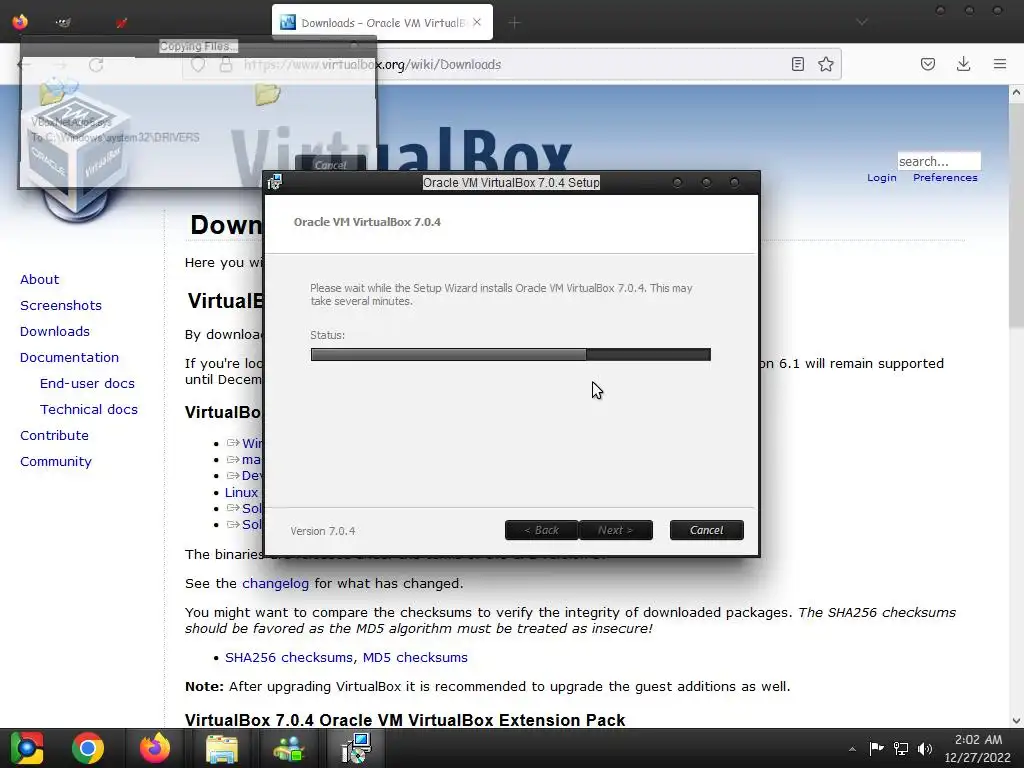
Task: Open File Explorer from the taskbar
Action: (222, 748)
